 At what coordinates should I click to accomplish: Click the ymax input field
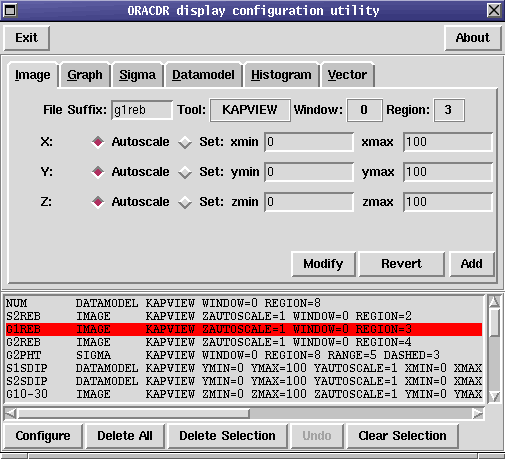448,172
